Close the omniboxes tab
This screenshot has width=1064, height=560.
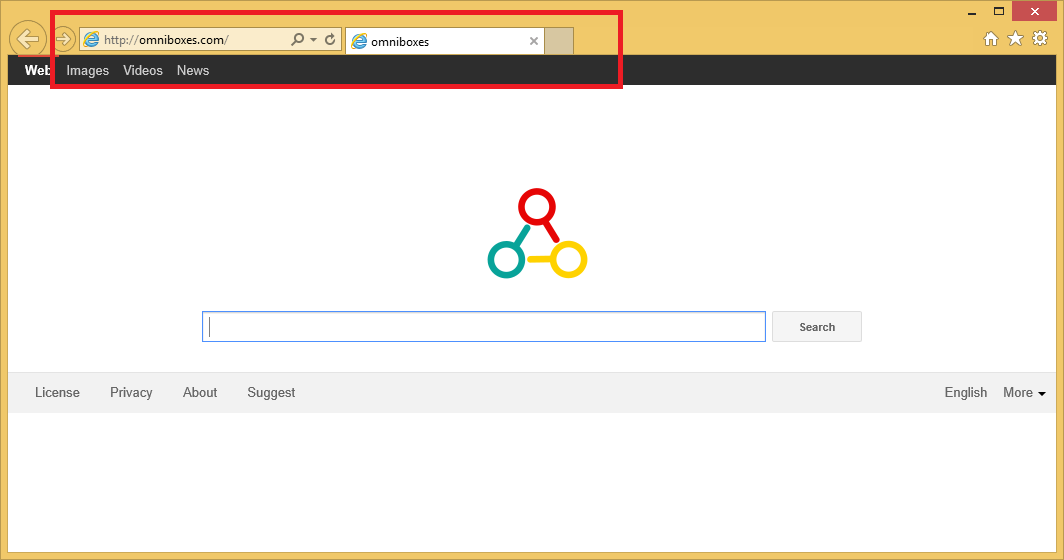534,41
